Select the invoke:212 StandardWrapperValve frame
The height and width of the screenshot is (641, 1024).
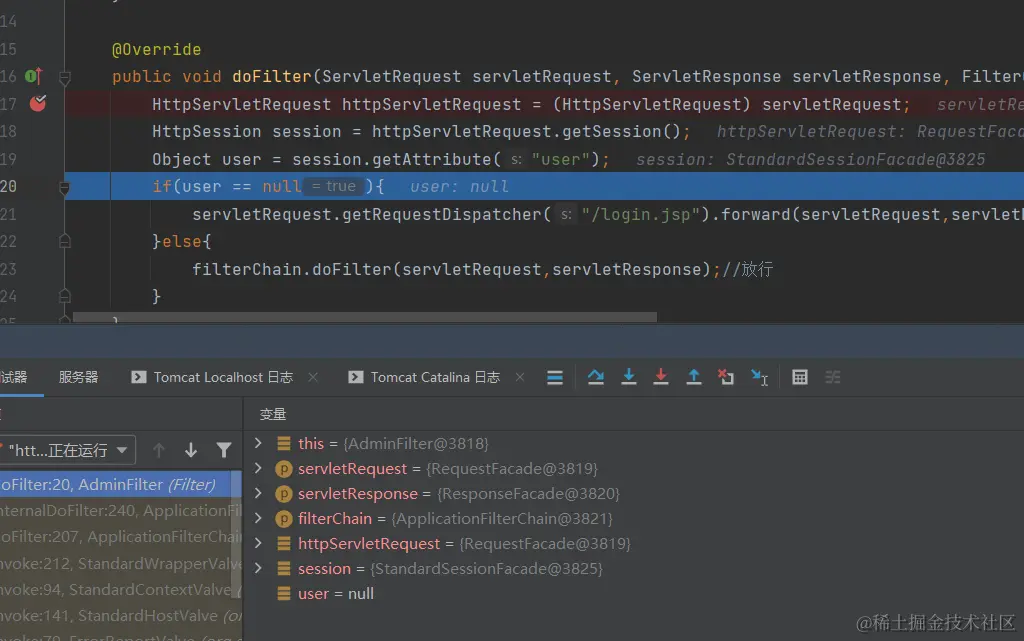click(x=121, y=563)
